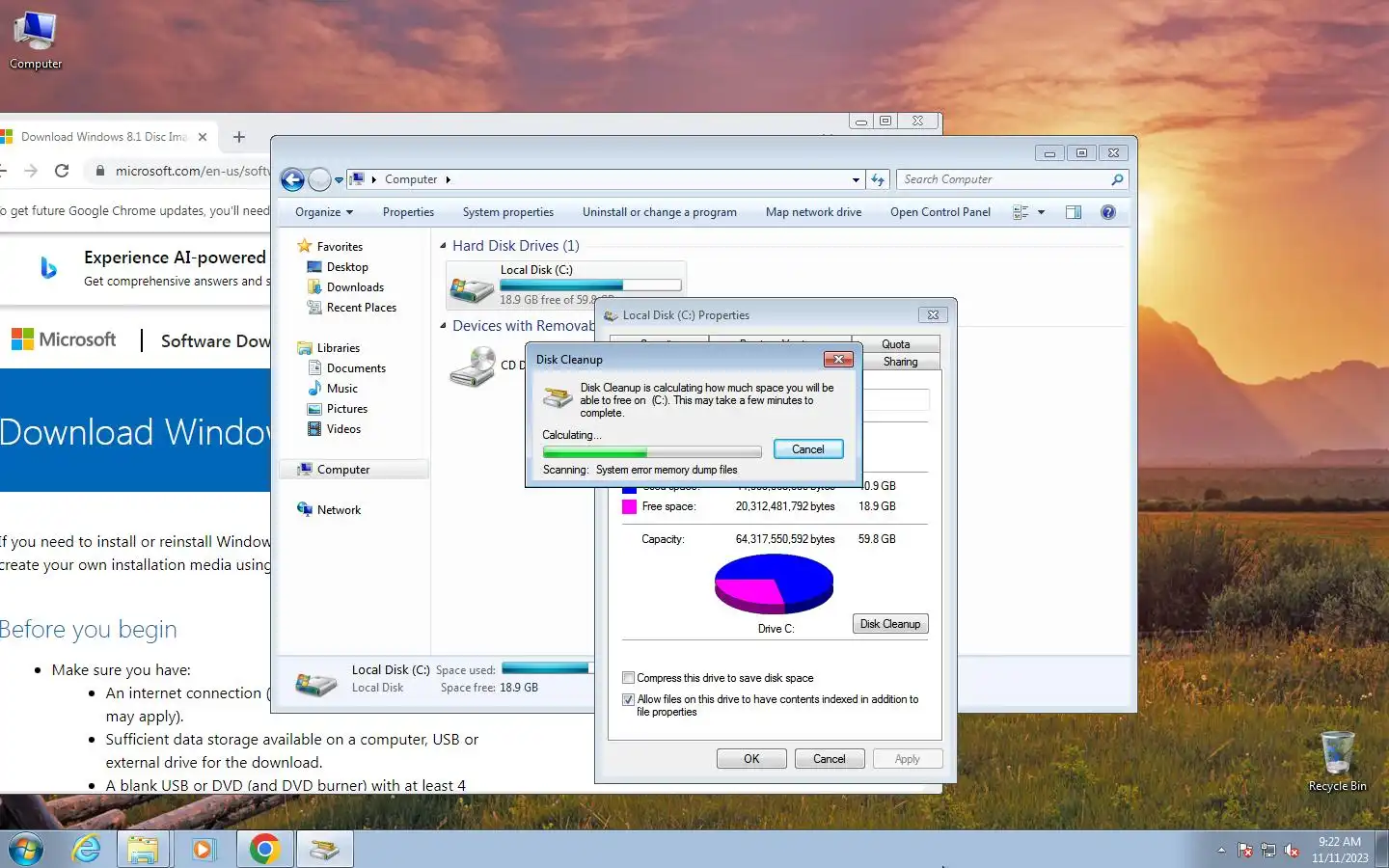
Task: Click change your view icon
Action: click(x=1021, y=212)
